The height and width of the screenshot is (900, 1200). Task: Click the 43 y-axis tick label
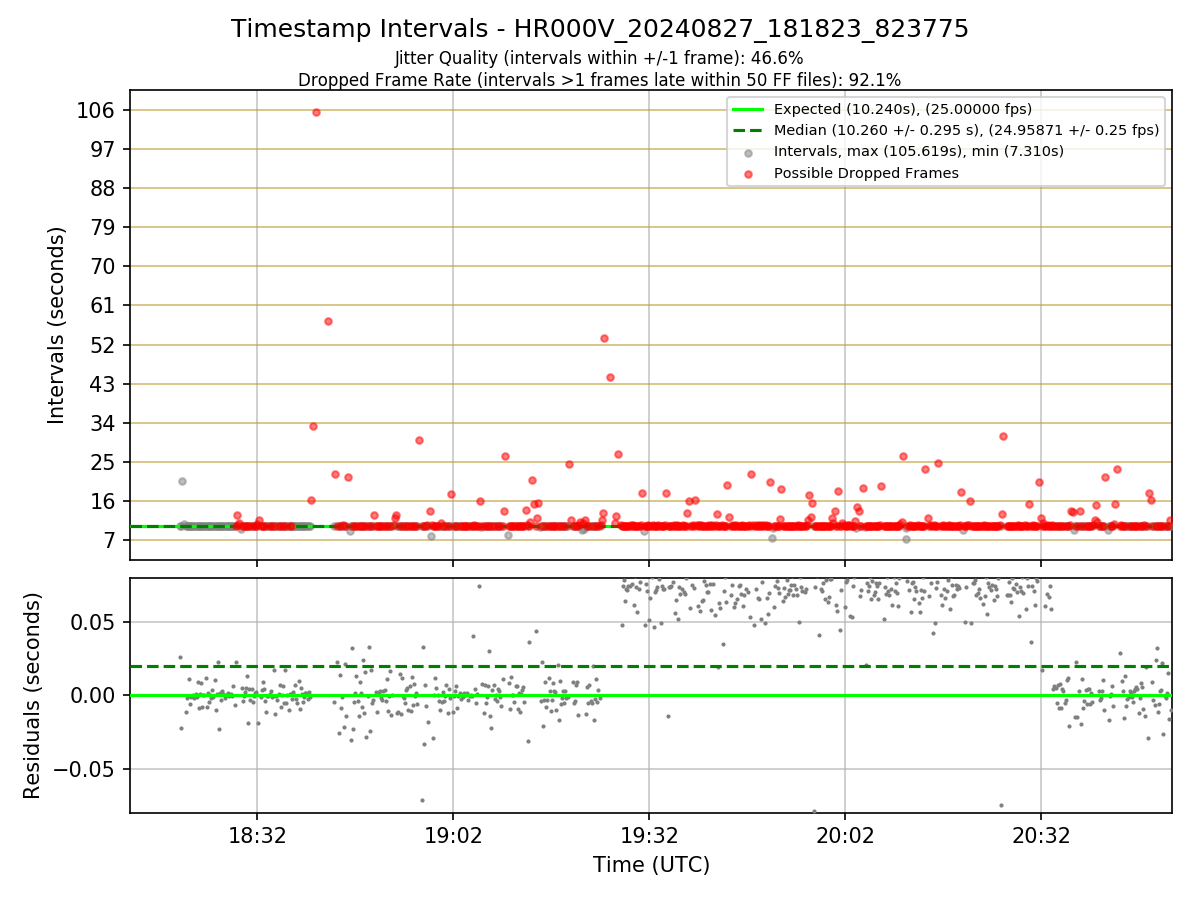coord(105,384)
